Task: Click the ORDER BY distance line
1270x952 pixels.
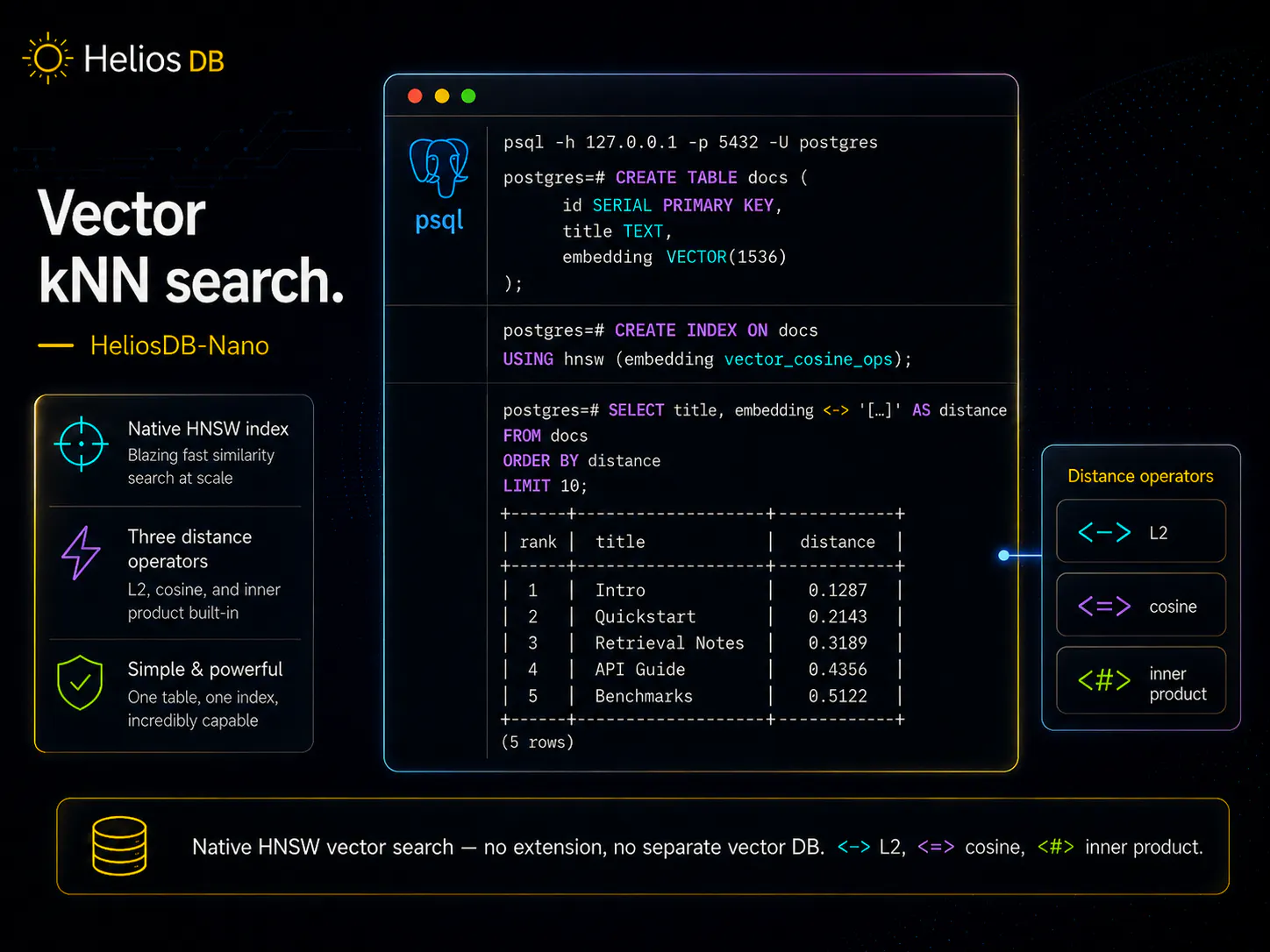Action: 581,461
